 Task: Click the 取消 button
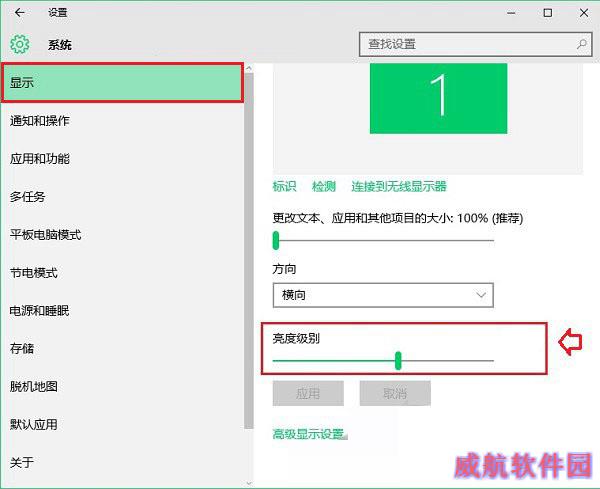[395, 393]
